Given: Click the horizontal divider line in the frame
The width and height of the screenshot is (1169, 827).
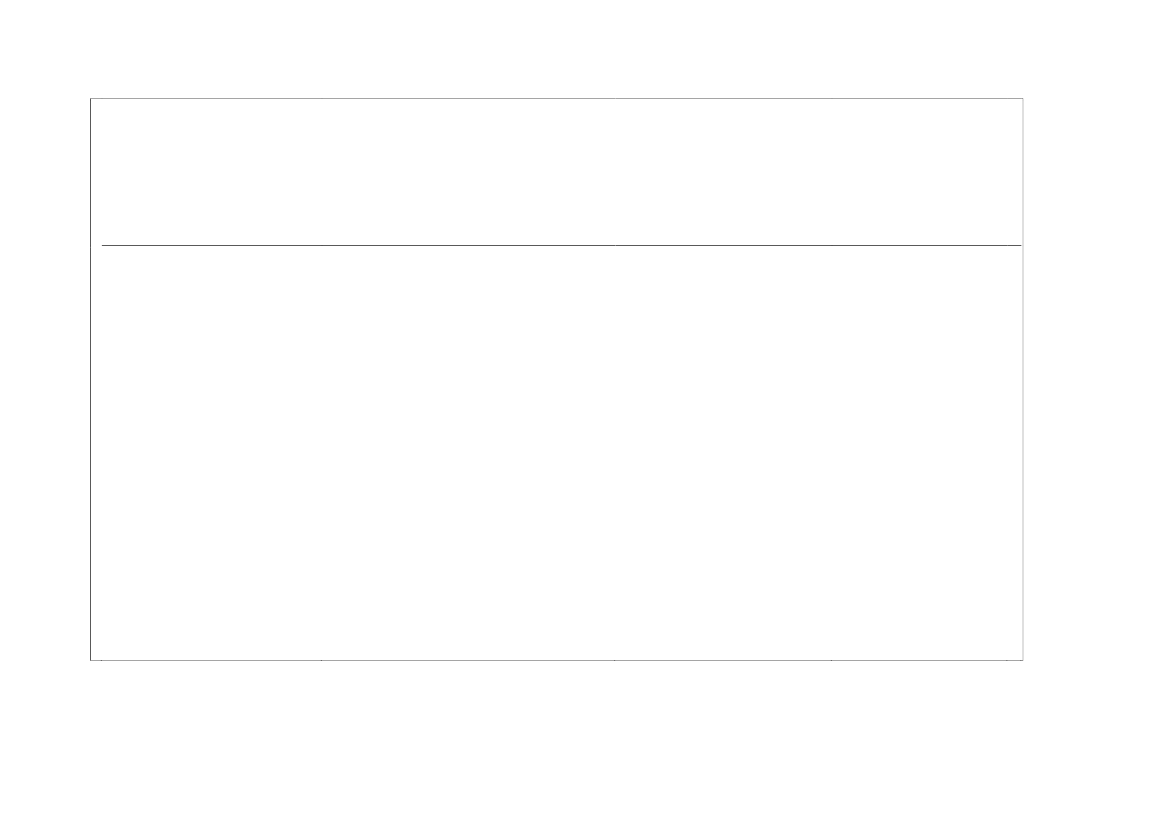Looking at the screenshot, I should click(x=561, y=245).
